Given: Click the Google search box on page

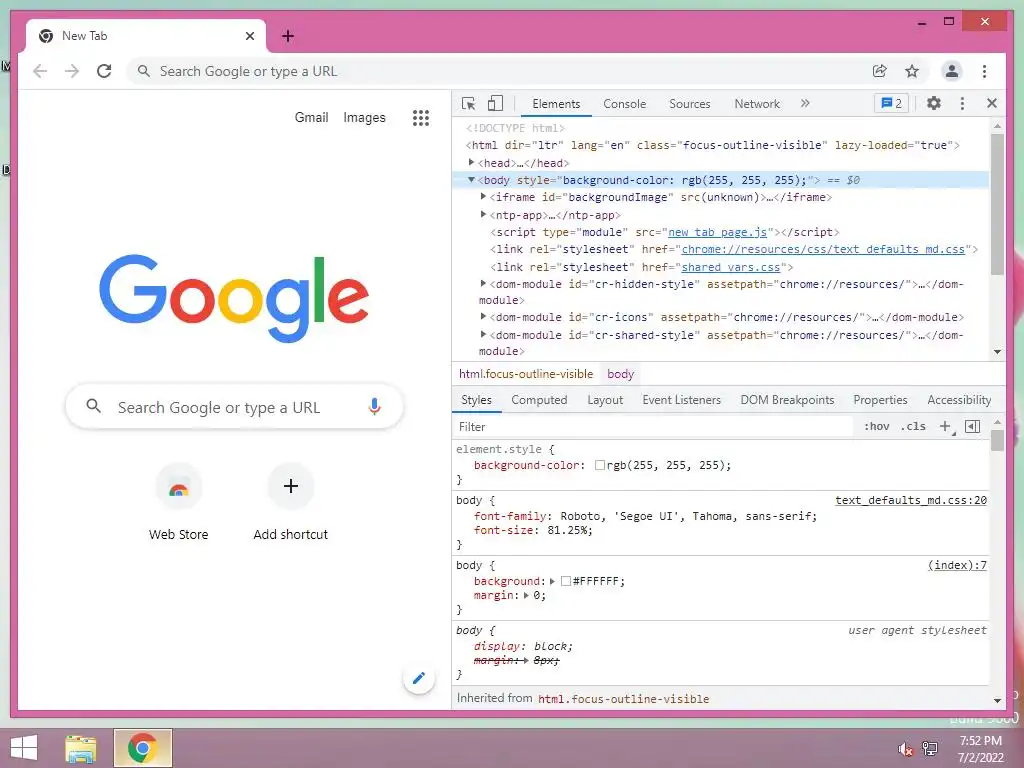Looking at the screenshot, I should 234,407.
